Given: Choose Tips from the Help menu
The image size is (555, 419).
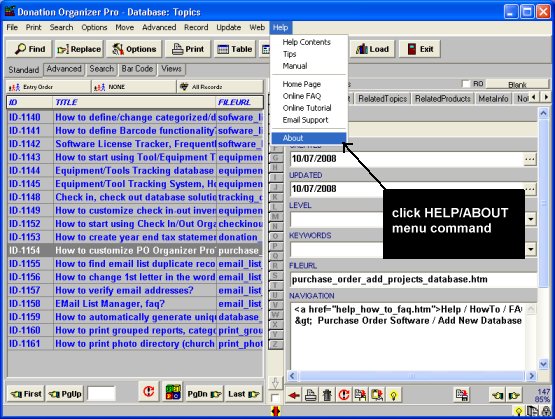Looking at the screenshot, I should [x=289, y=54].
